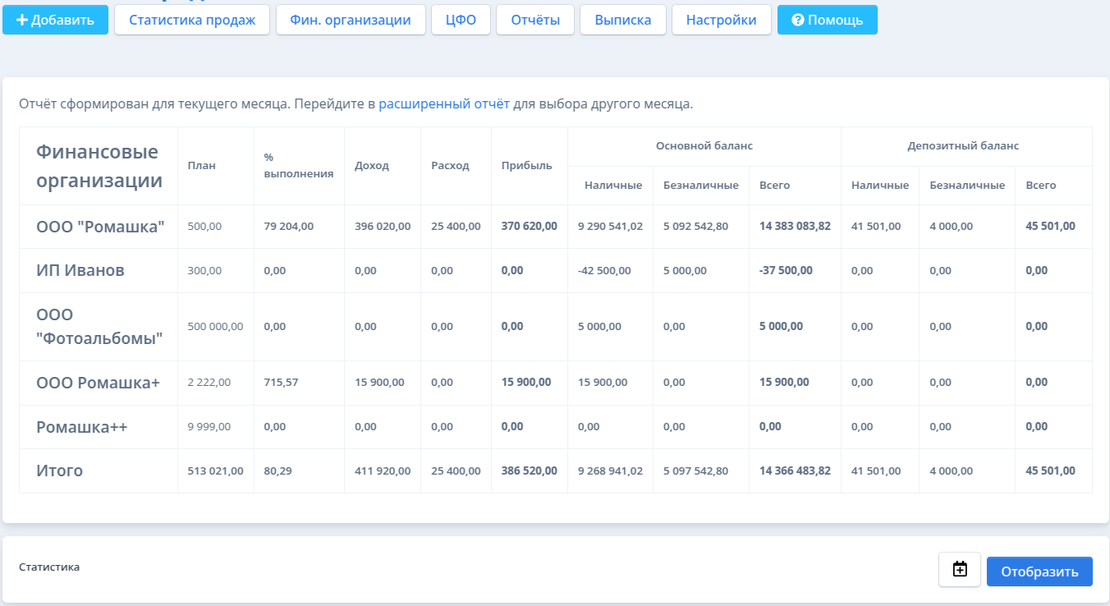Click the Депозитный баланс header

(963, 146)
